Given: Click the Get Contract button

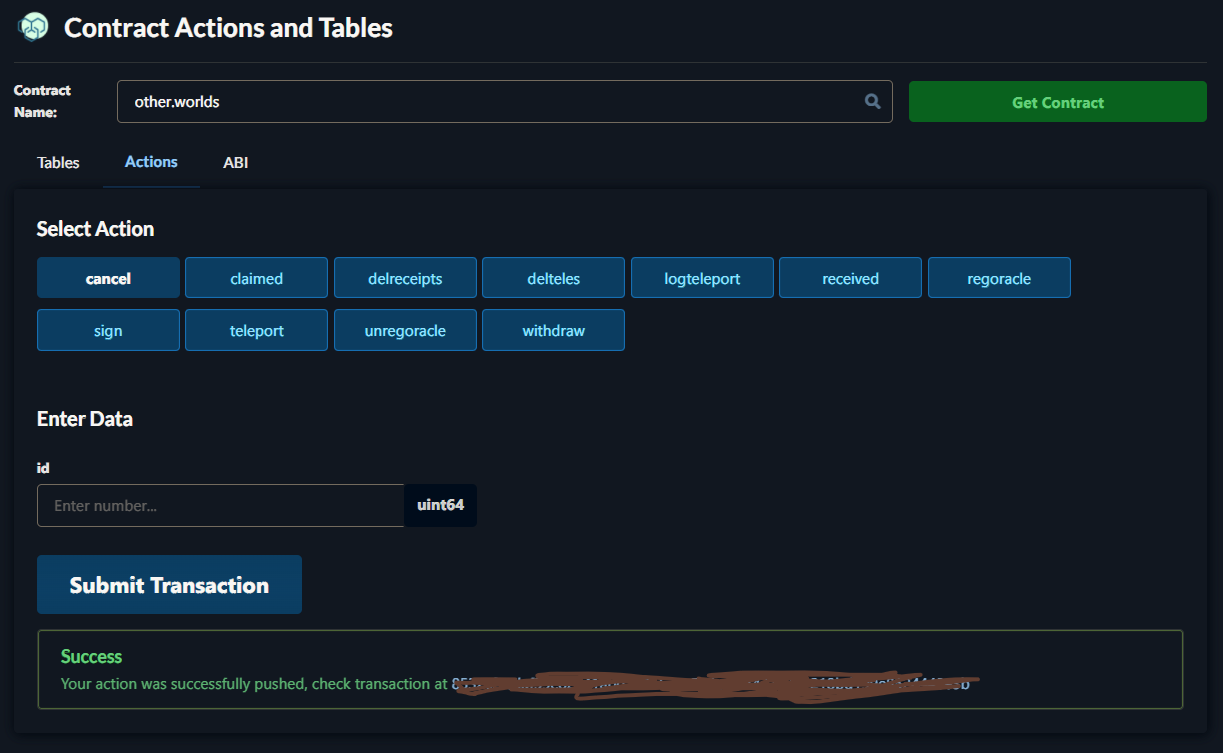Looking at the screenshot, I should (1057, 102).
